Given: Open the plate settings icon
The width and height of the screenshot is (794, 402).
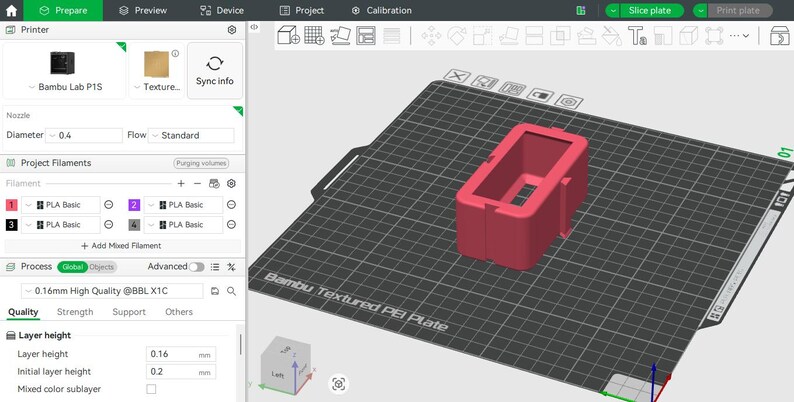Looking at the screenshot, I should (569, 101).
